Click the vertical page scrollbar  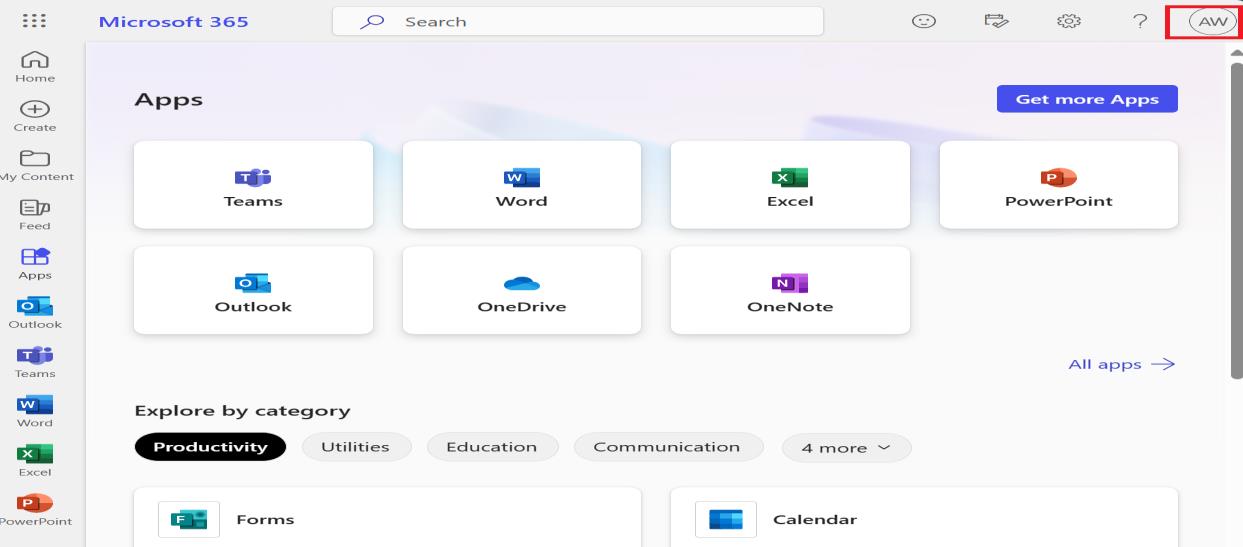pos(1236,220)
